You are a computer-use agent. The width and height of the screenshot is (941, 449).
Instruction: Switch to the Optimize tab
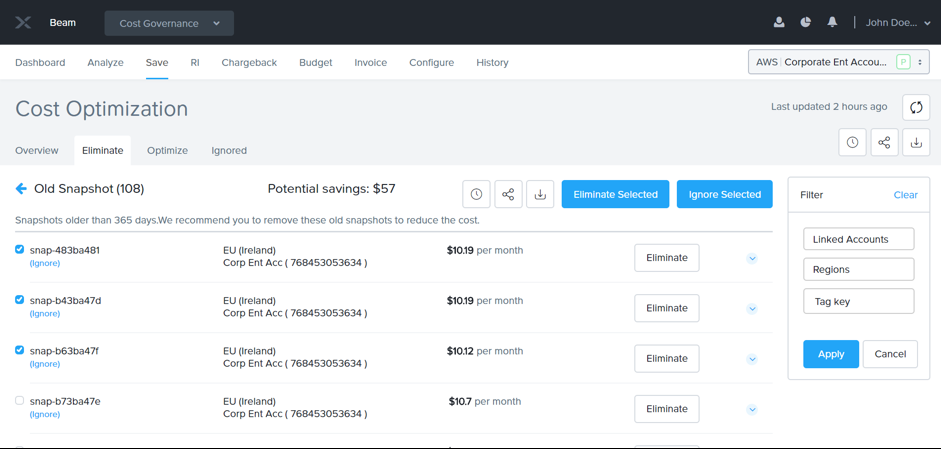click(x=167, y=150)
